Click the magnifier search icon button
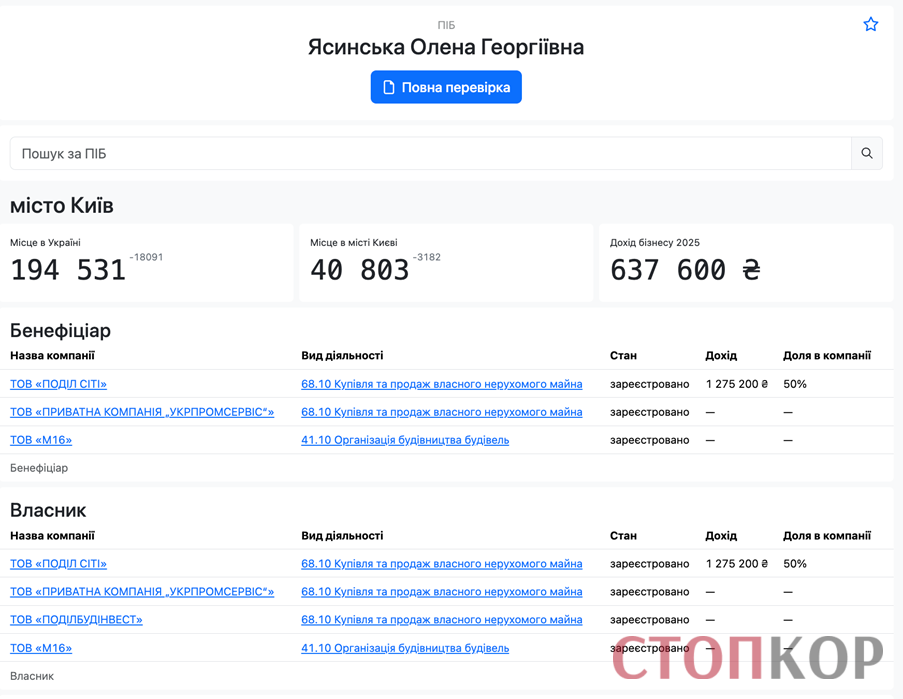The height and width of the screenshot is (699, 903). (867, 153)
